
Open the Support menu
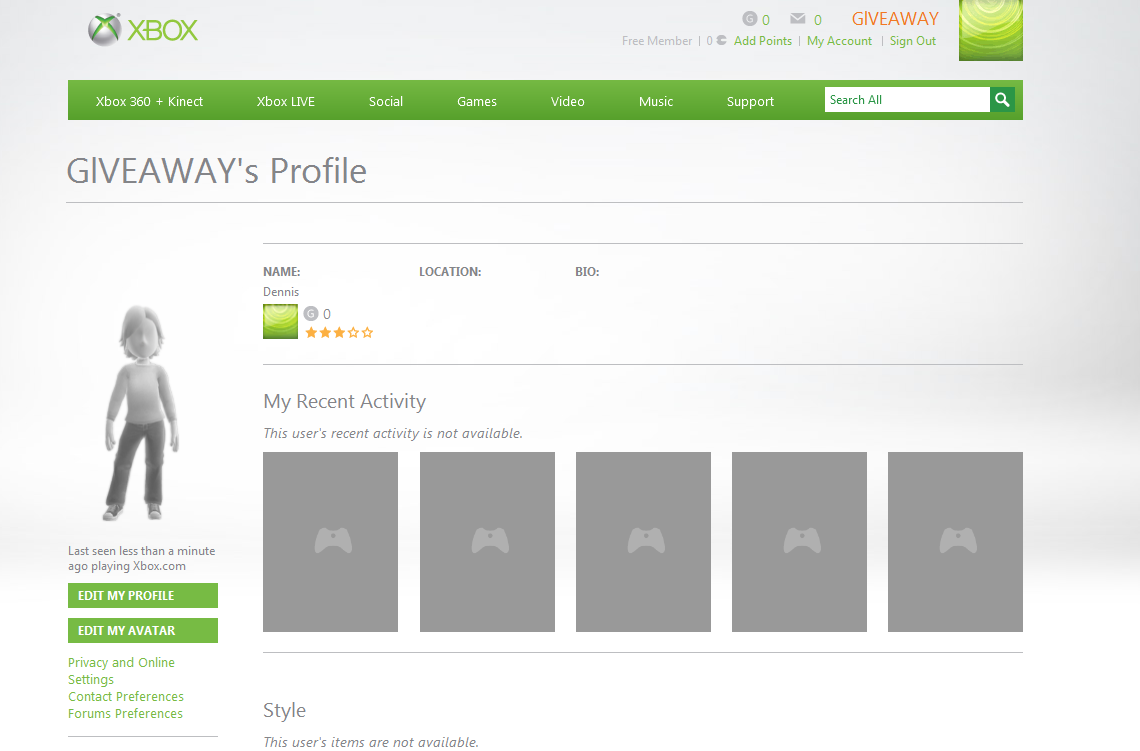pyautogui.click(x=750, y=102)
